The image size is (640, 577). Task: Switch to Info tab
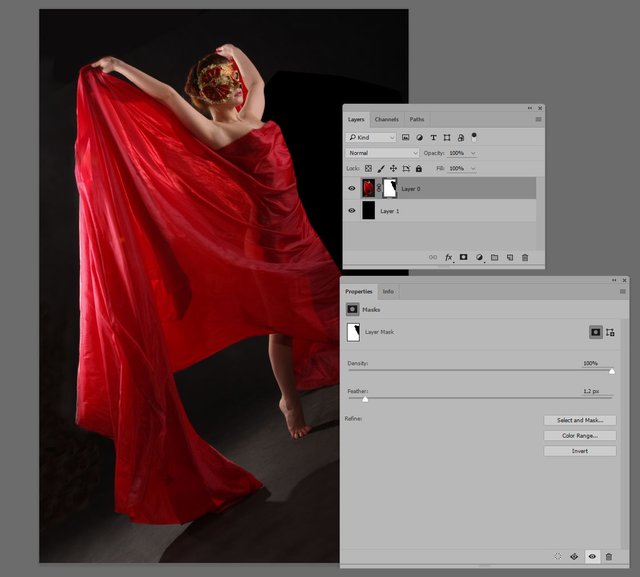(388, 291)
